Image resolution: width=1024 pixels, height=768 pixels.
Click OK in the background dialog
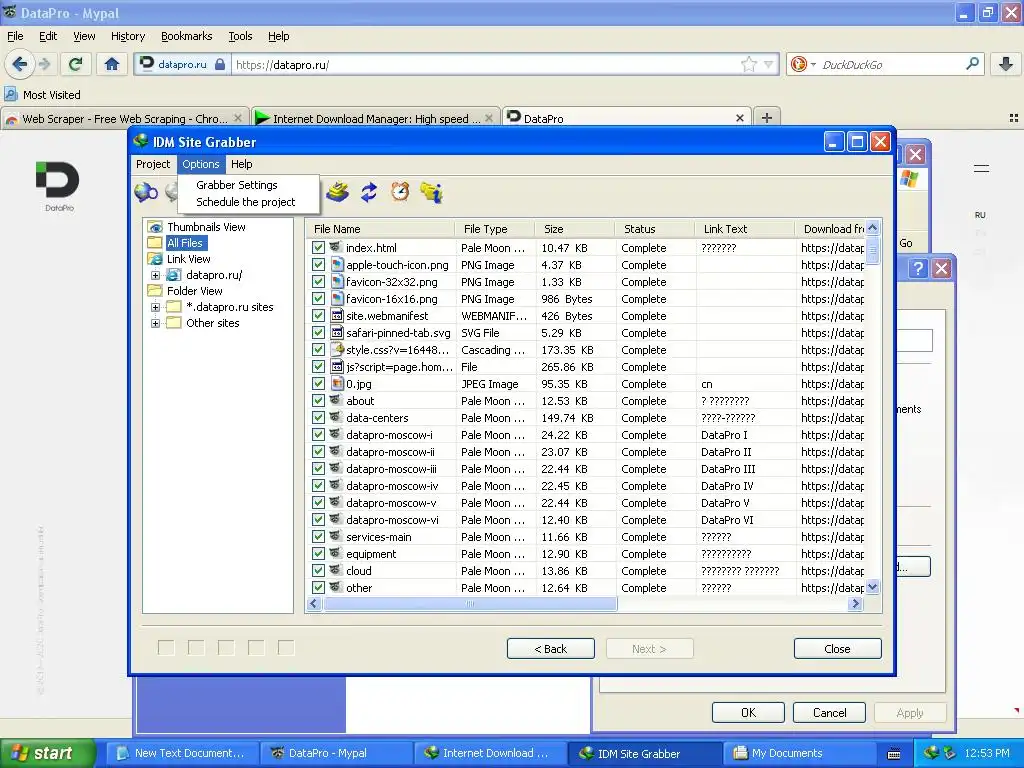coord(748,712)
